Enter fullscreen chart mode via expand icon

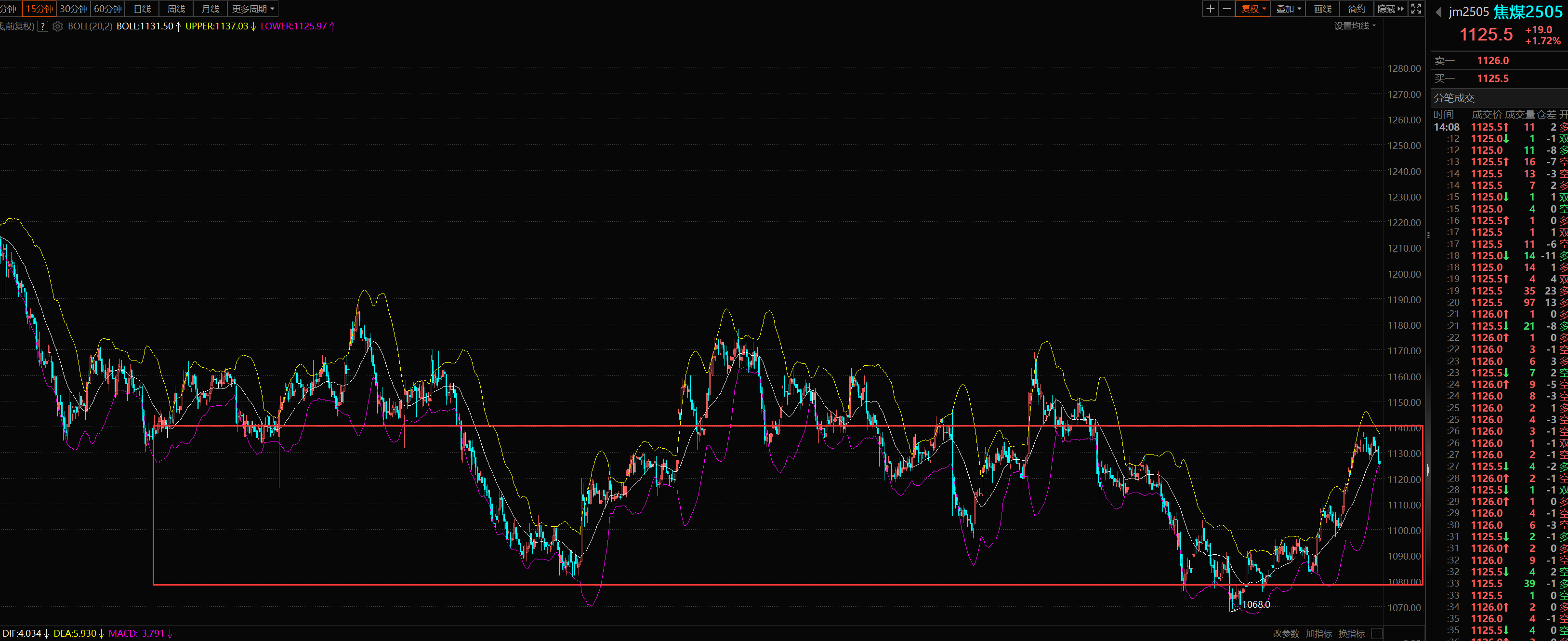pos(1416,9)
